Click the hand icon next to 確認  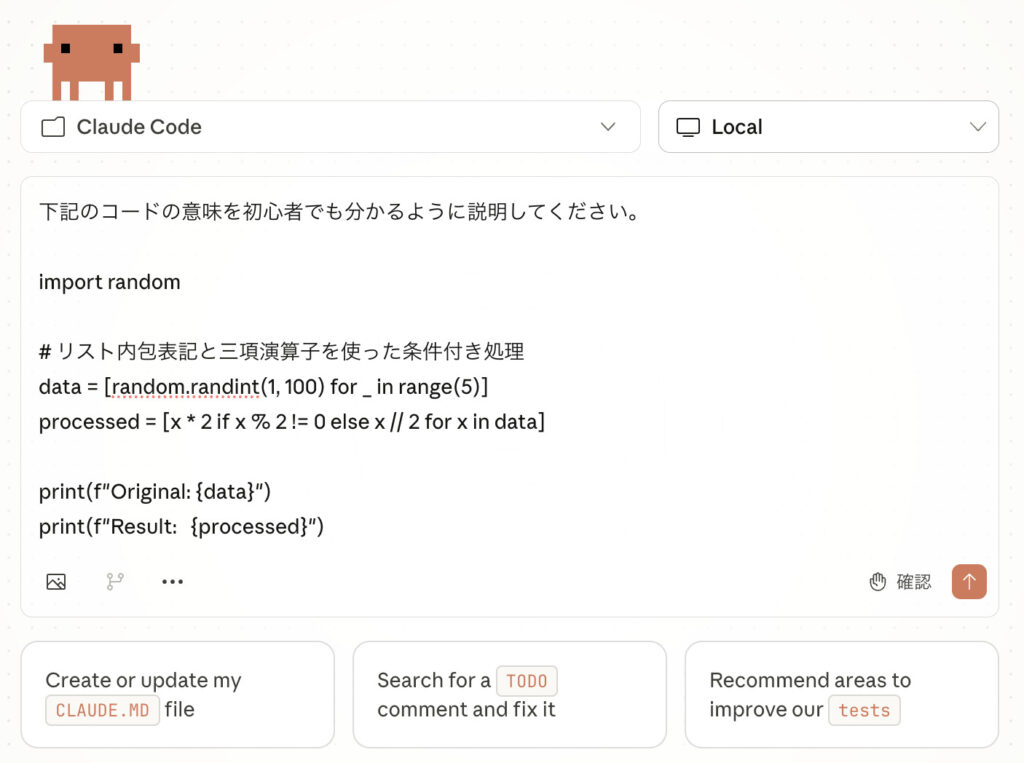pos(878,582)
